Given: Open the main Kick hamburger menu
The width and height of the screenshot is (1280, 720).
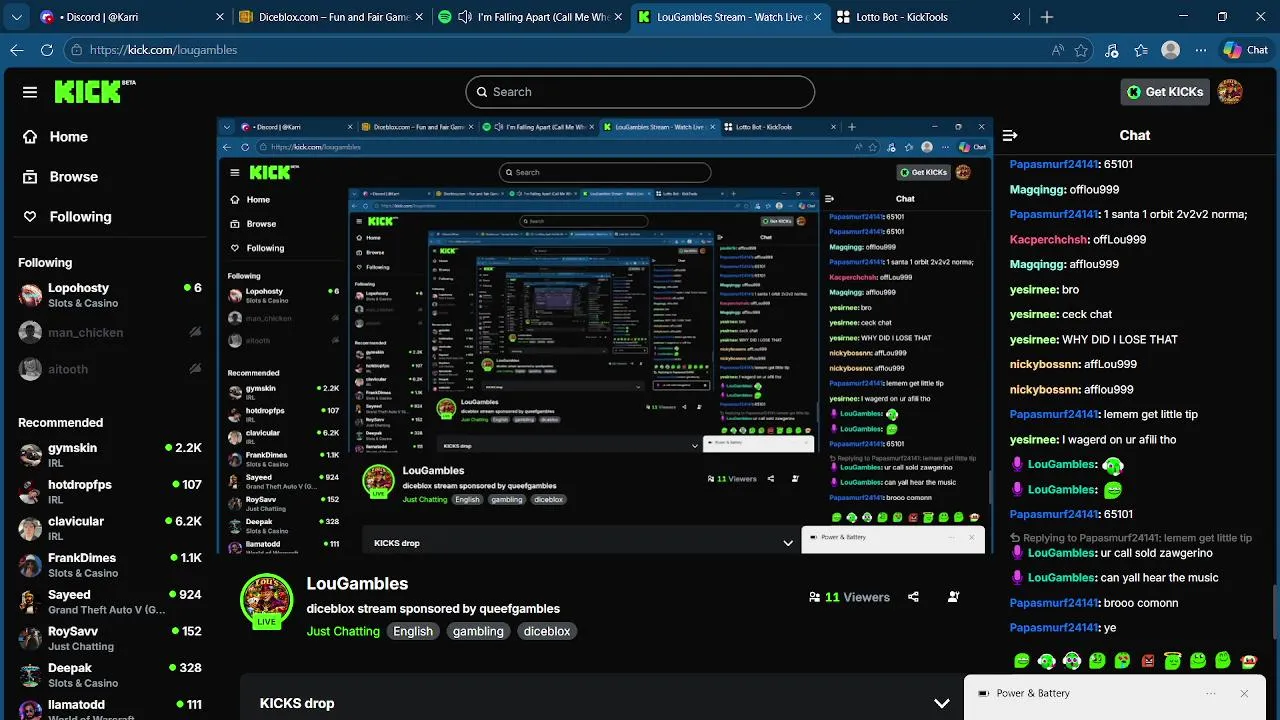Looking at the screenshot, I should click(30, 92).
